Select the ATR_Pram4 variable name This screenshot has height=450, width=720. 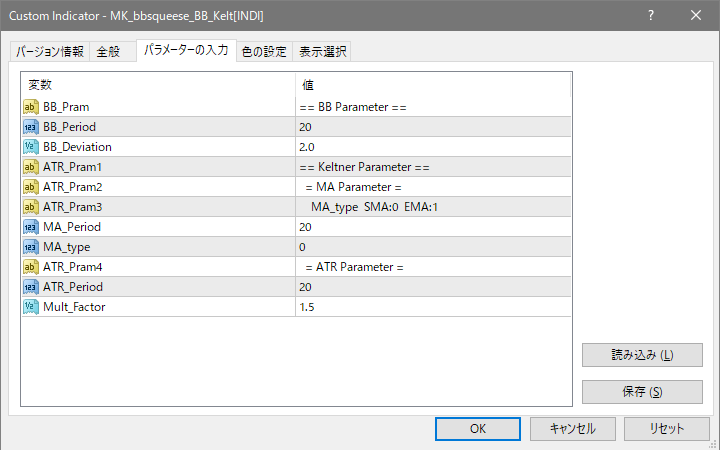click(73, 267)
